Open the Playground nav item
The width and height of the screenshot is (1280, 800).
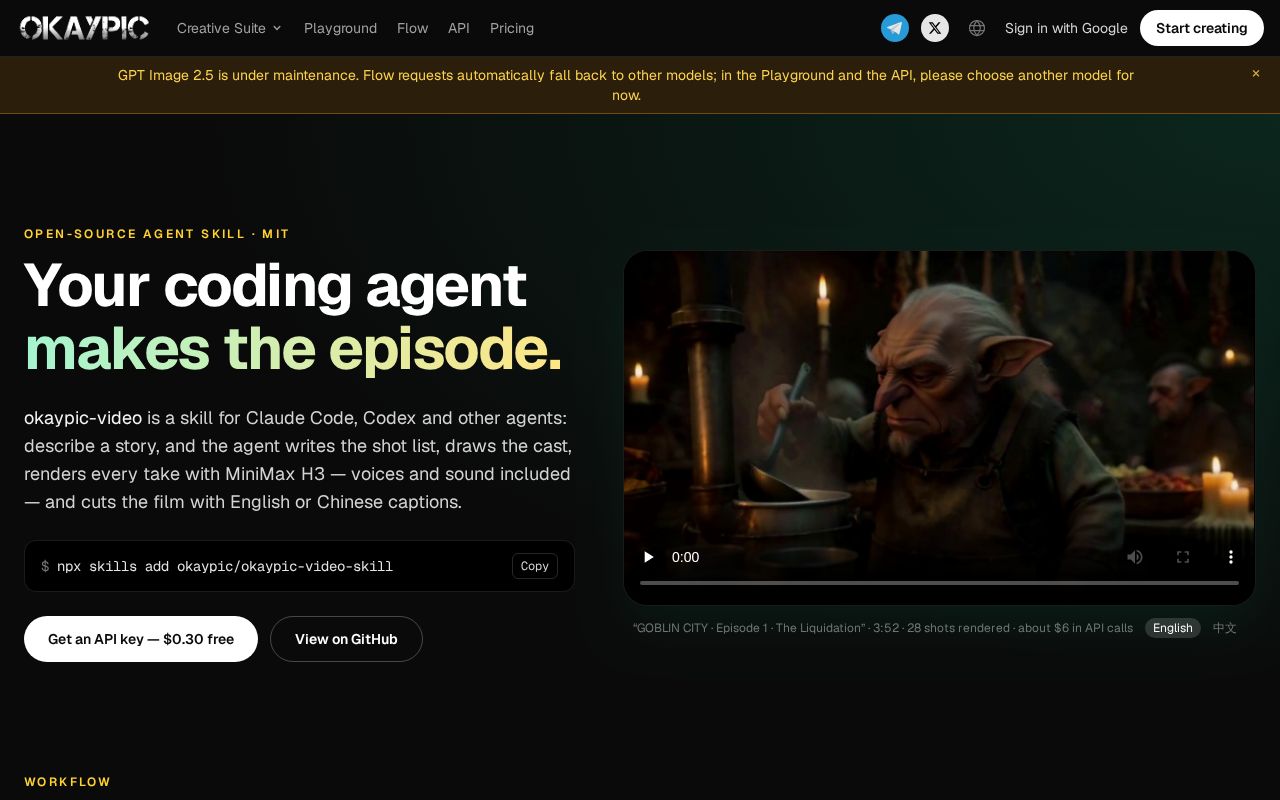(x=340, y=28)
